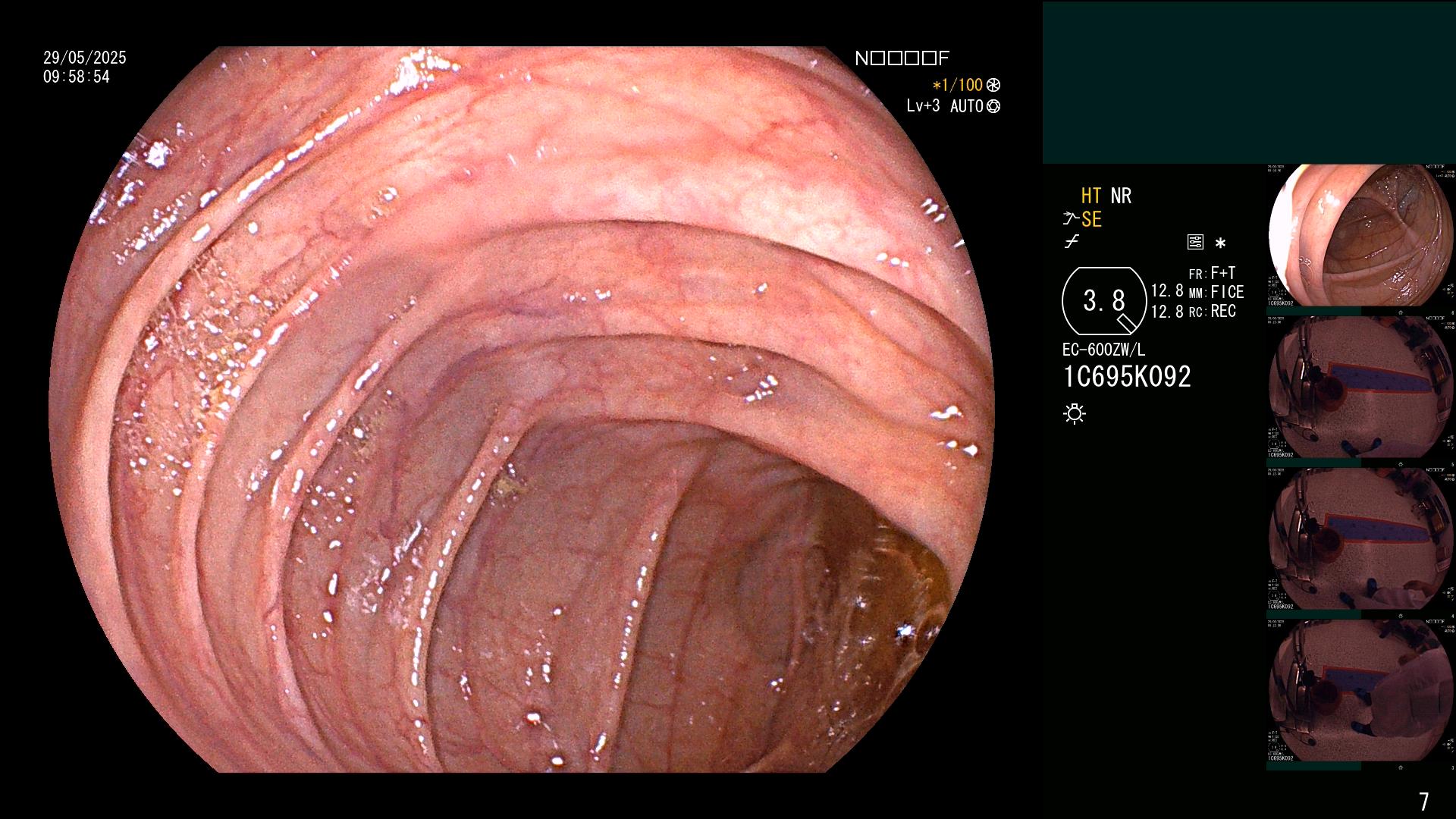Click the shutter icon next to 1/100
1456x819 pixels.
click(993, 85)
